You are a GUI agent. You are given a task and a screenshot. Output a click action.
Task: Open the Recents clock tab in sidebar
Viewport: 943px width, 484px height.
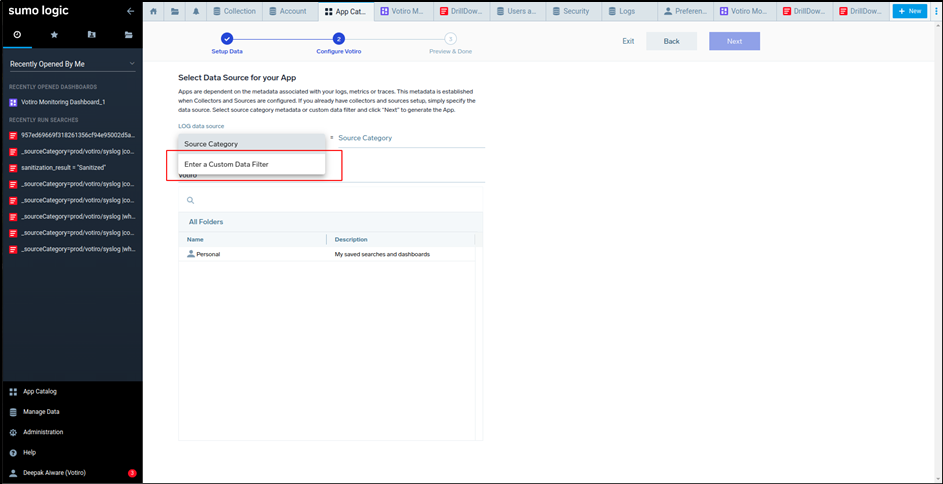pos(17,35)
